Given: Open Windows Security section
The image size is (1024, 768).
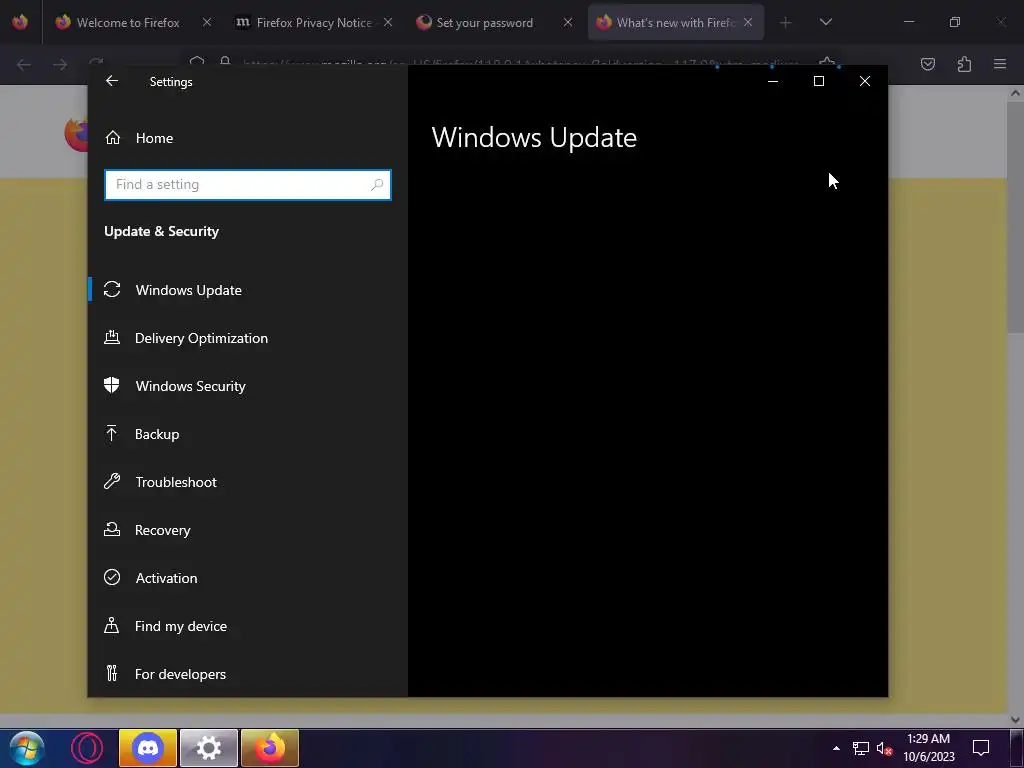Looking at the screenshot, I should [248, 386].
